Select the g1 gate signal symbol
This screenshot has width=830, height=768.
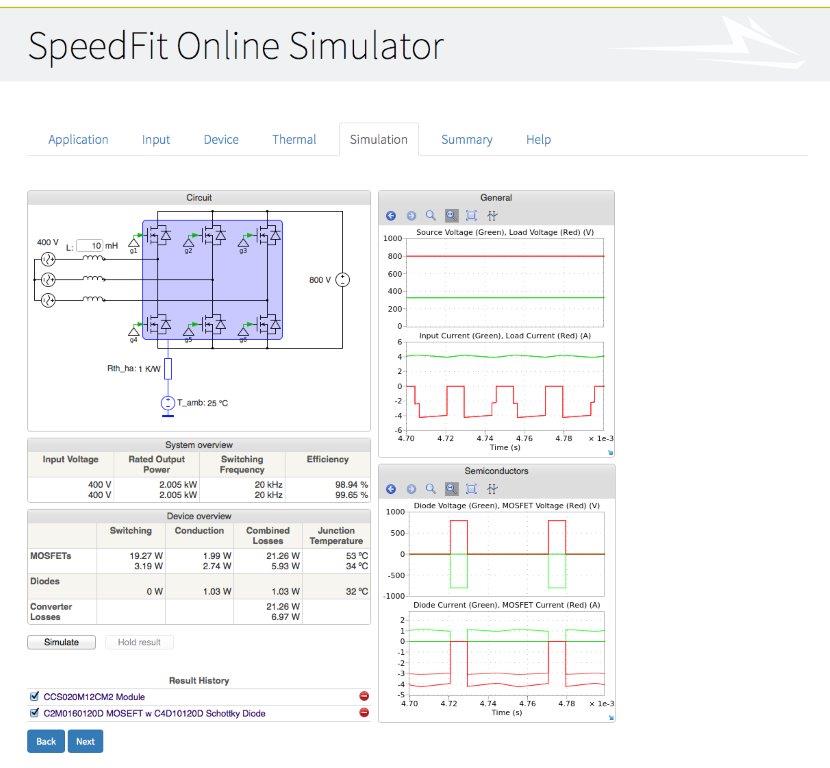point(134,242)
